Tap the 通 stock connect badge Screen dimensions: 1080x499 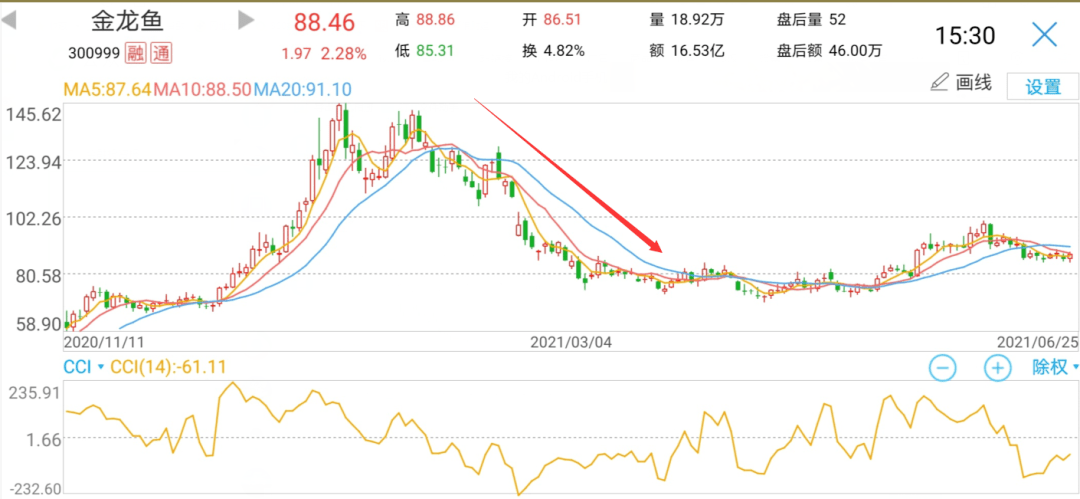160,53
